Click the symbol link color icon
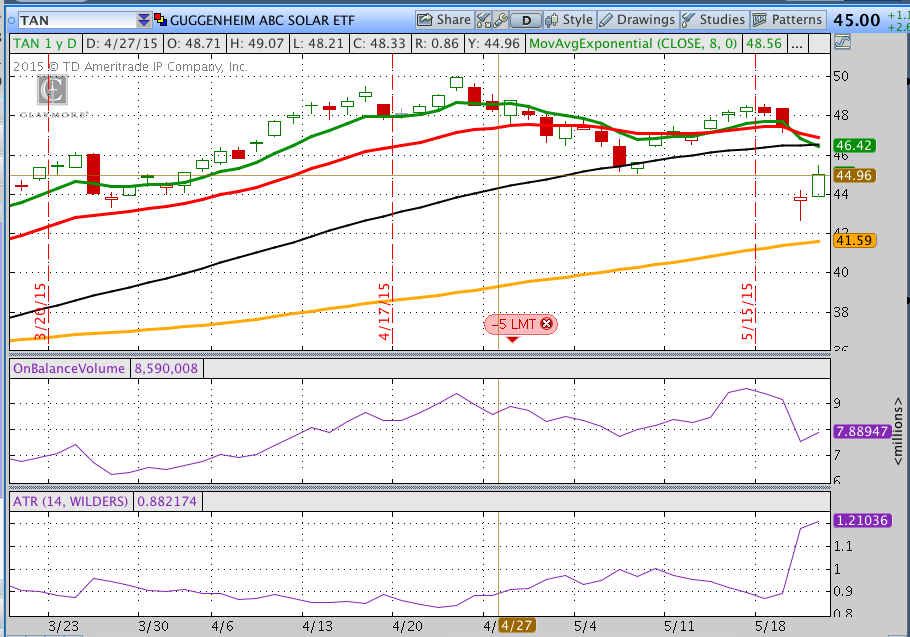910x637 pixels. [160, 20]
